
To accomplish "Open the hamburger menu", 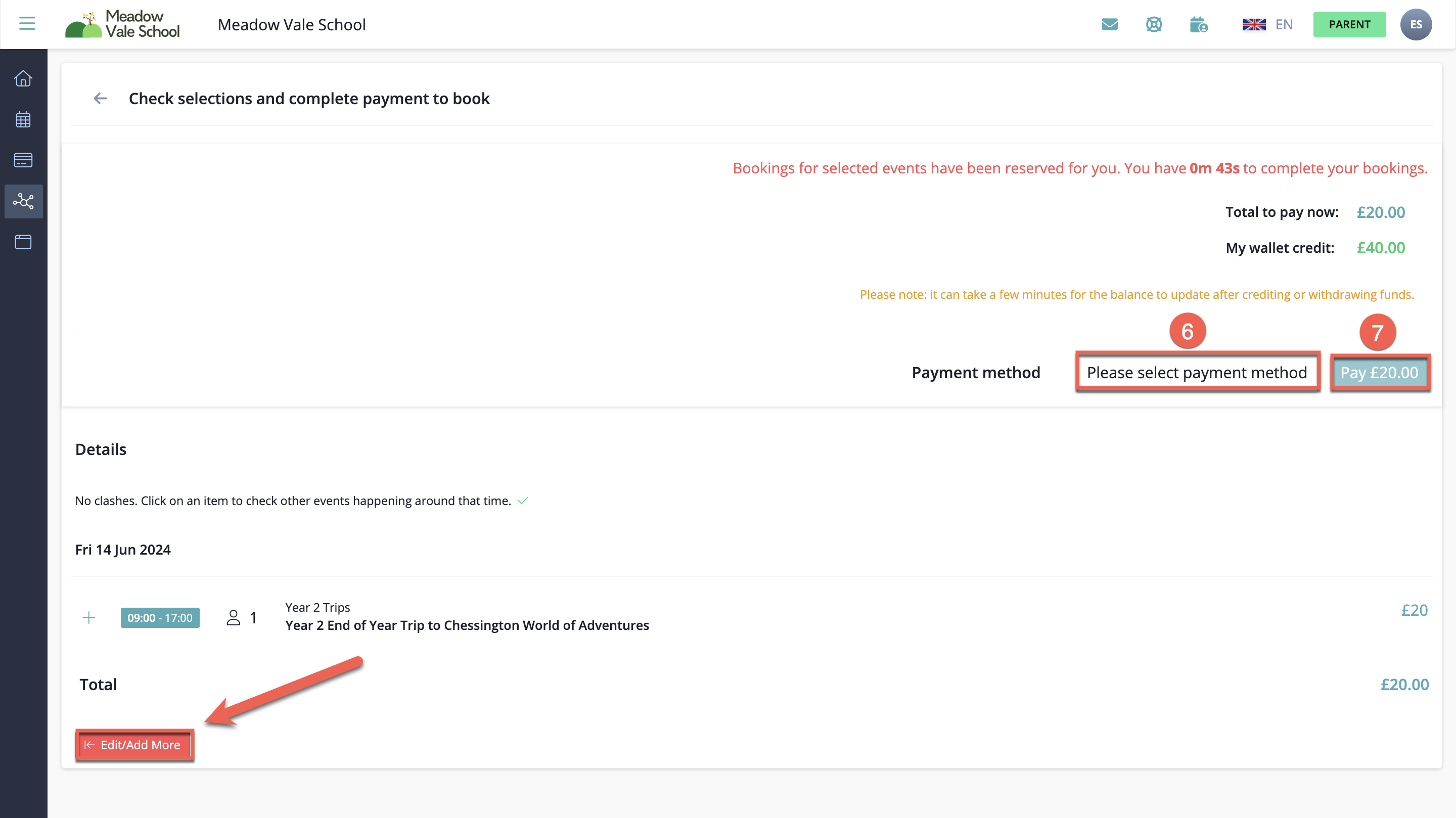I will click(27, 24).
